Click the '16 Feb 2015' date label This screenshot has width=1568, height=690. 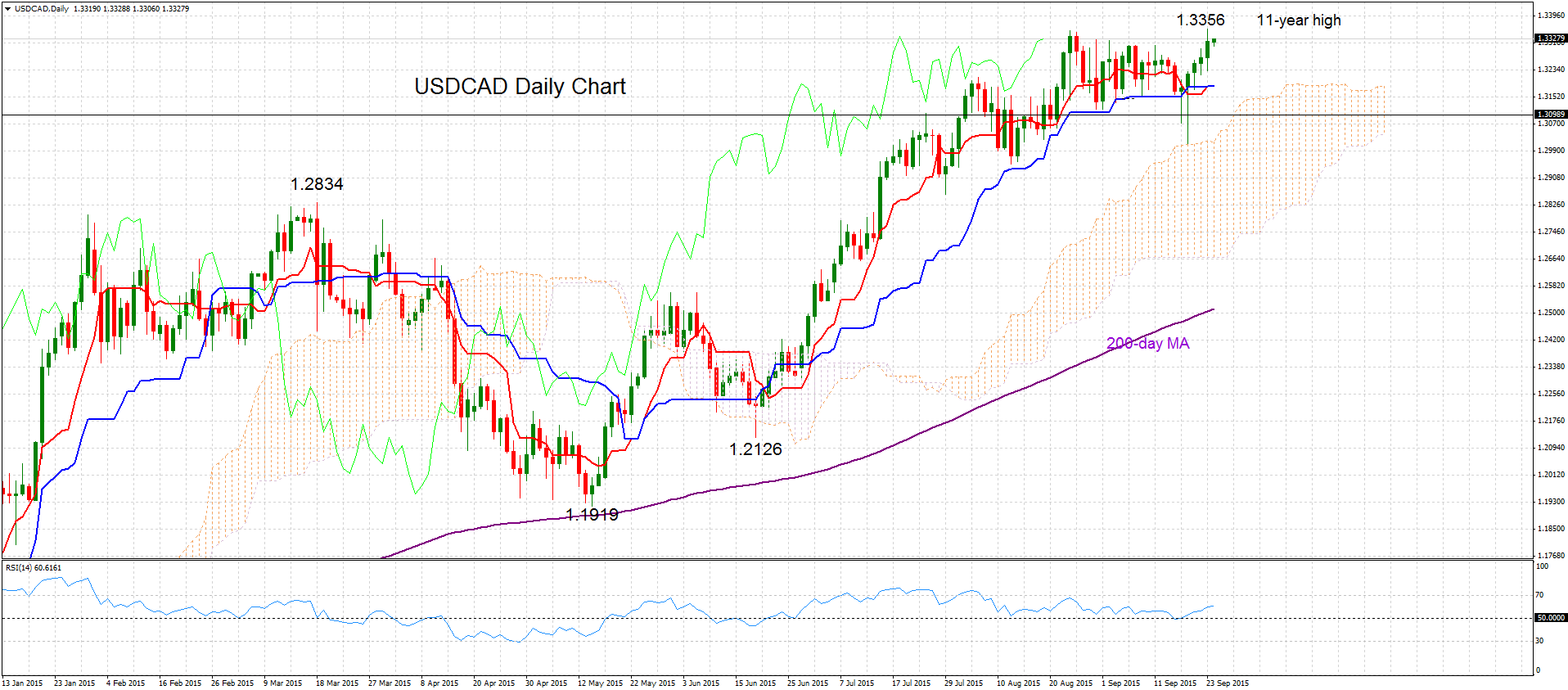[180, 683]
